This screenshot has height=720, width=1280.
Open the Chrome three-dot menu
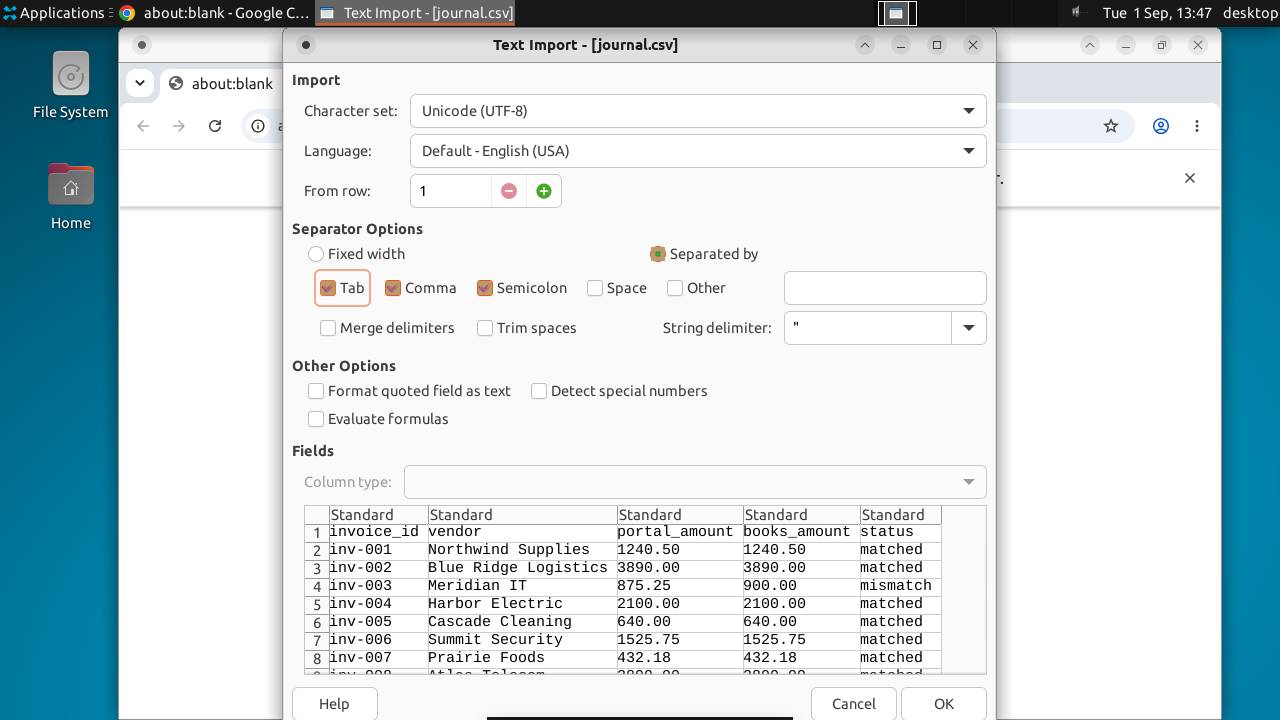pyautogui.click(x=1197, y=126)
